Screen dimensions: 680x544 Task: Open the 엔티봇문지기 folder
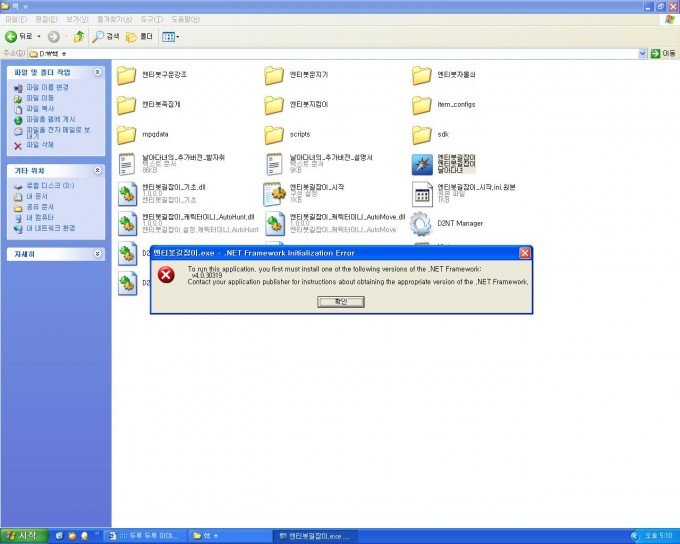coord(297,75)
